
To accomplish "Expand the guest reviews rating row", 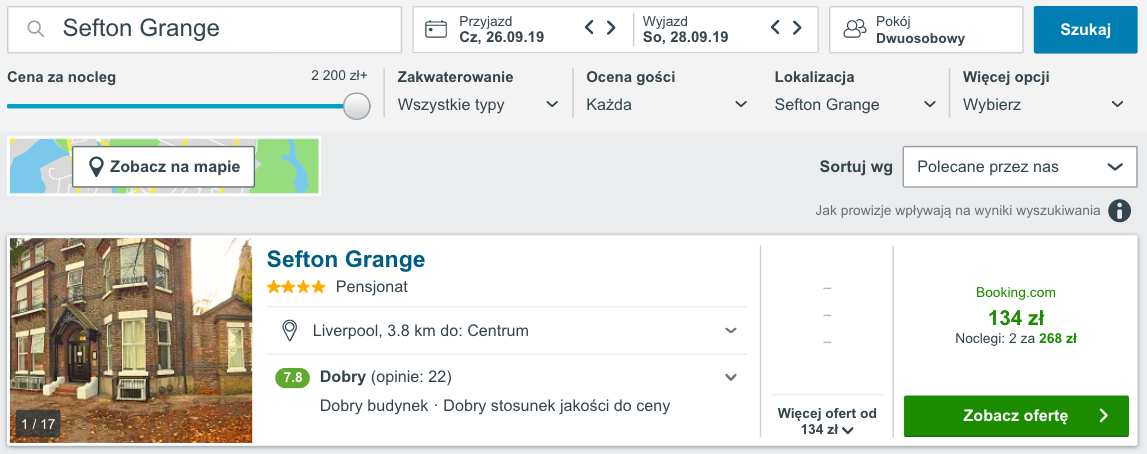I will pos(731,377).
